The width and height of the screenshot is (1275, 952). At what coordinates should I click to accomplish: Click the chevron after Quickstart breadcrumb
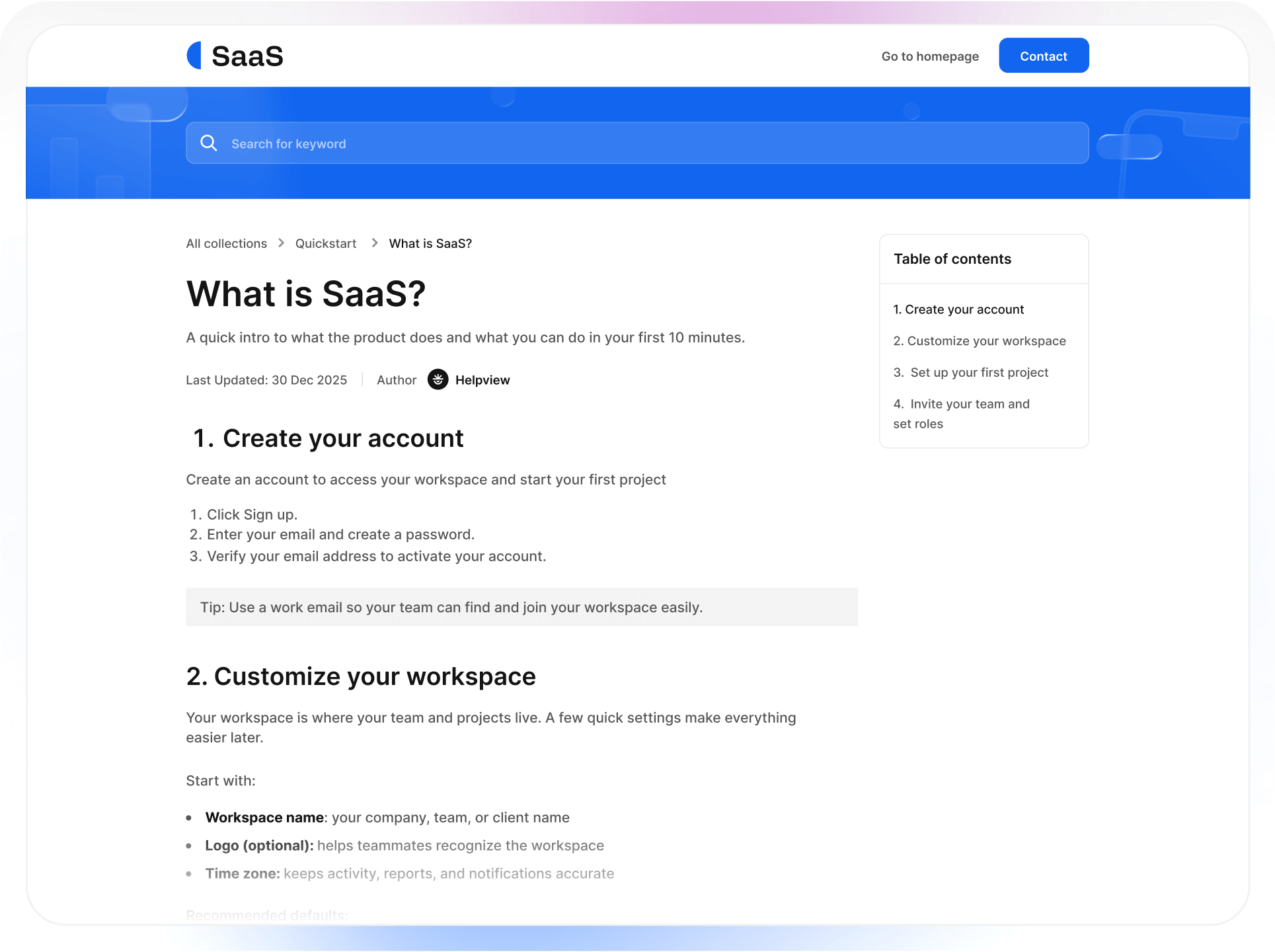point(374,243)
